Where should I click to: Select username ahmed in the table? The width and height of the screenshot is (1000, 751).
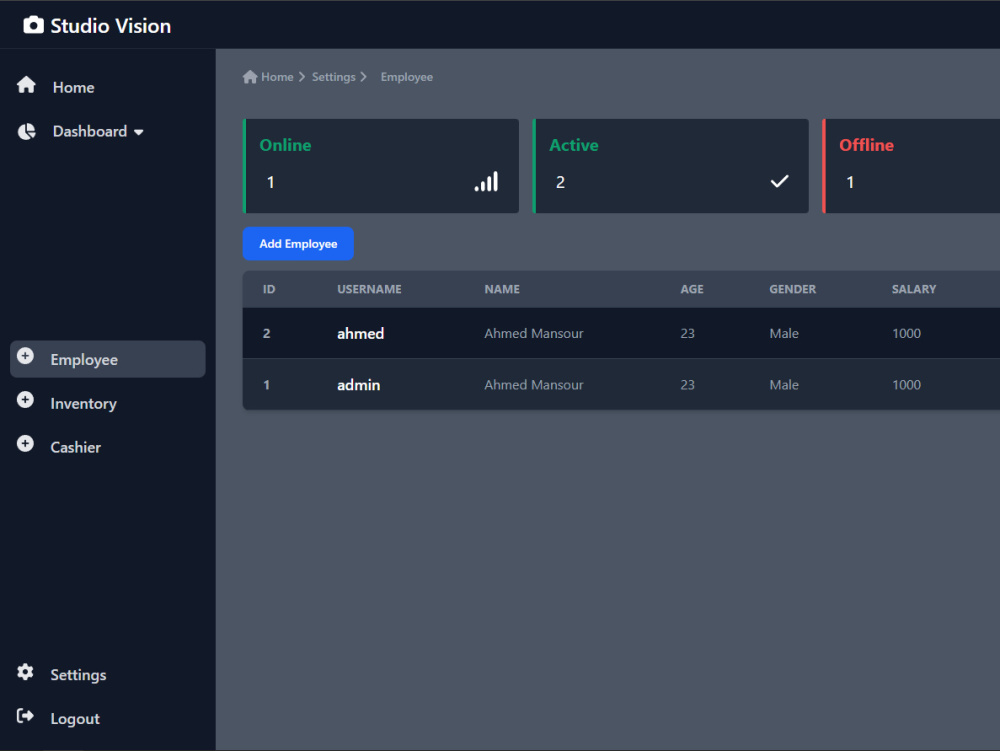(x=360, y=333)
